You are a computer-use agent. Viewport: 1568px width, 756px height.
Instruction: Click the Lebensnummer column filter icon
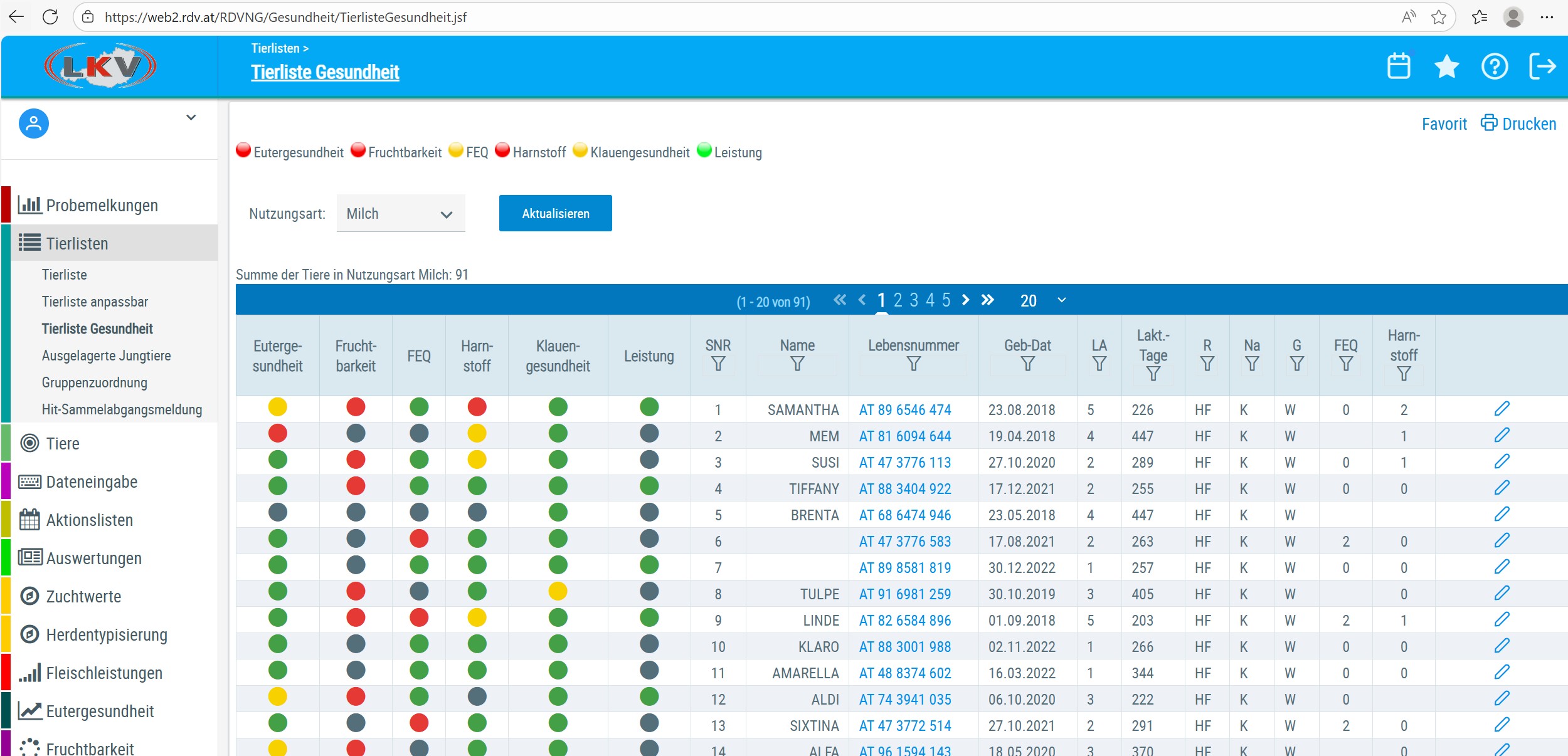pyautogui.click(x=913, y=364)
